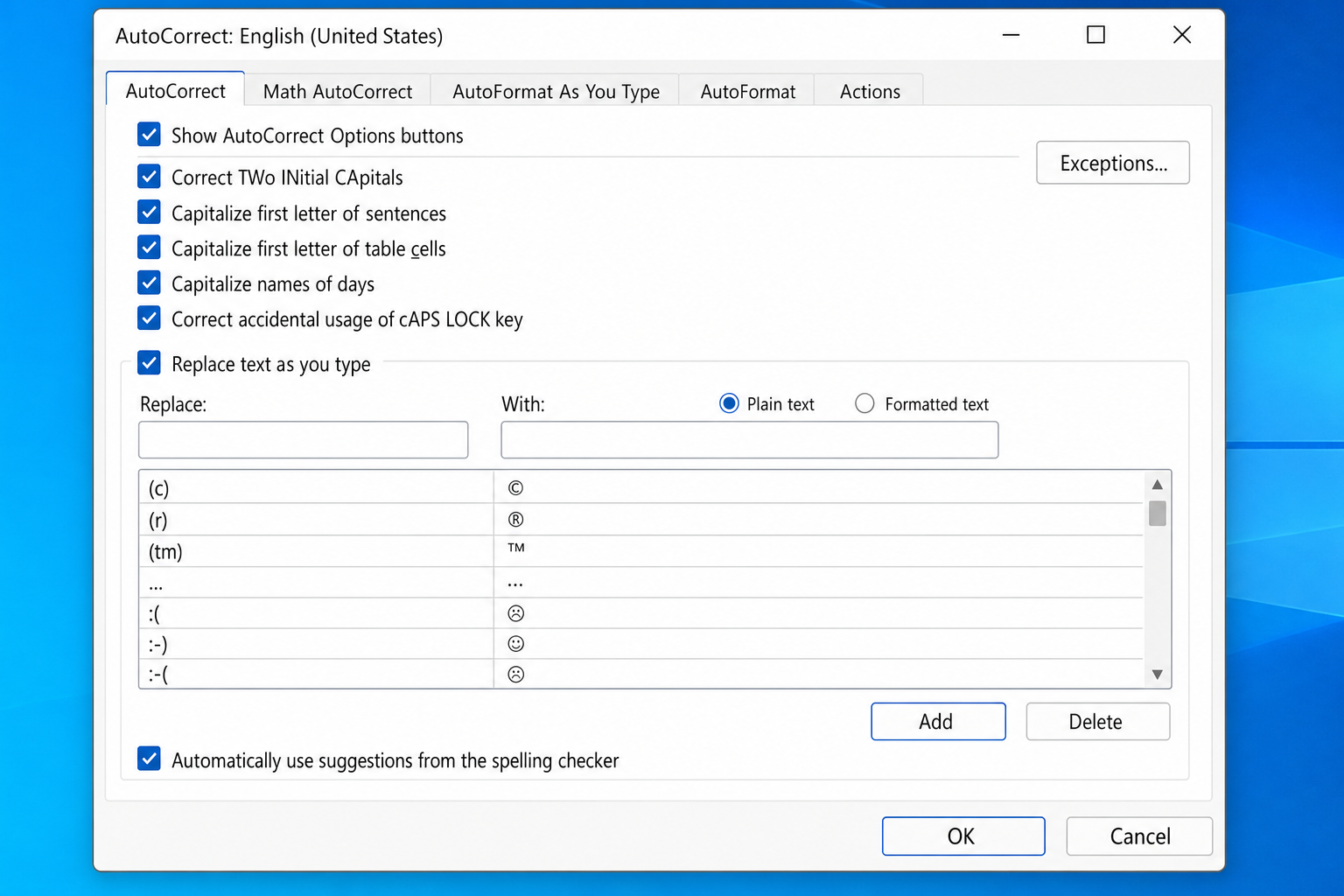This screenshot has width=1344, height=896.
Task: Select the (tm) entry in the list
Action: pos(316,551)
